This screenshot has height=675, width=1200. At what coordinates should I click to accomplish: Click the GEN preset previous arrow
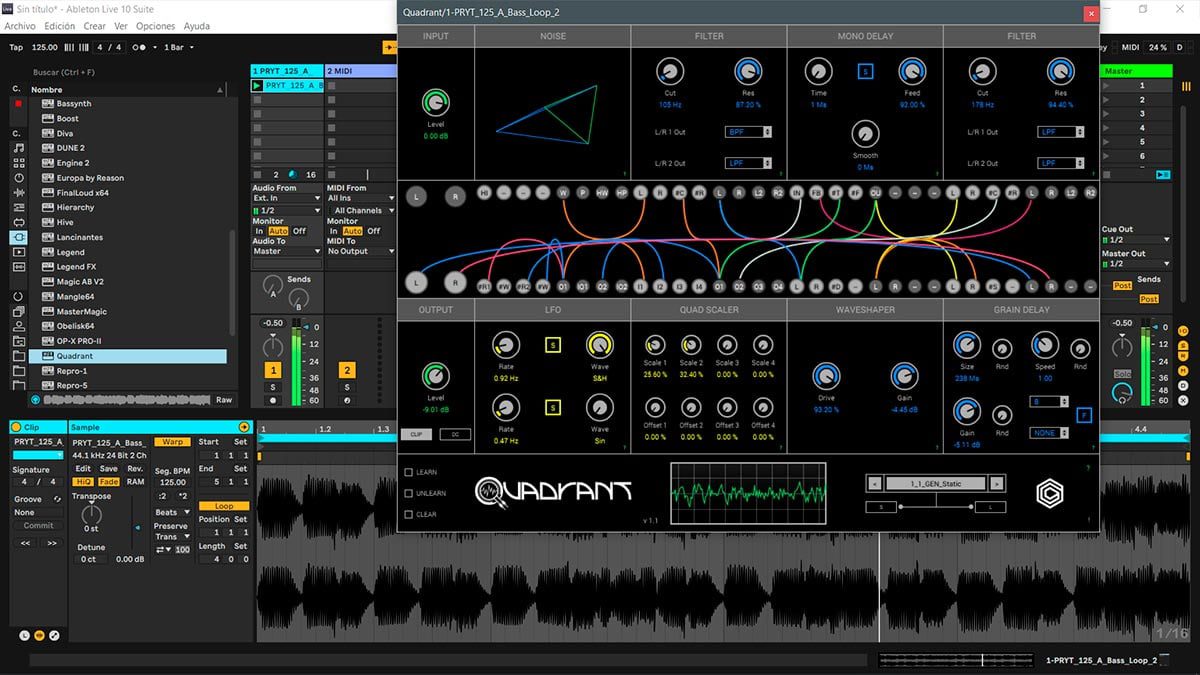(875, 483)
